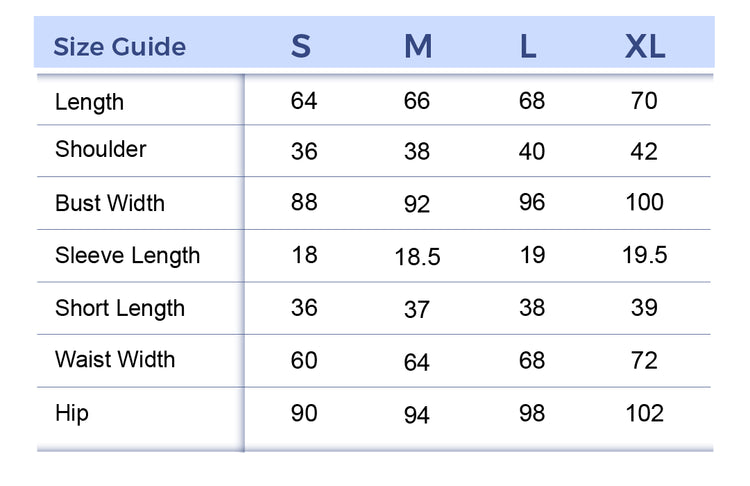Click the Hip row label
Screen dimensions: 750x486
72,412
